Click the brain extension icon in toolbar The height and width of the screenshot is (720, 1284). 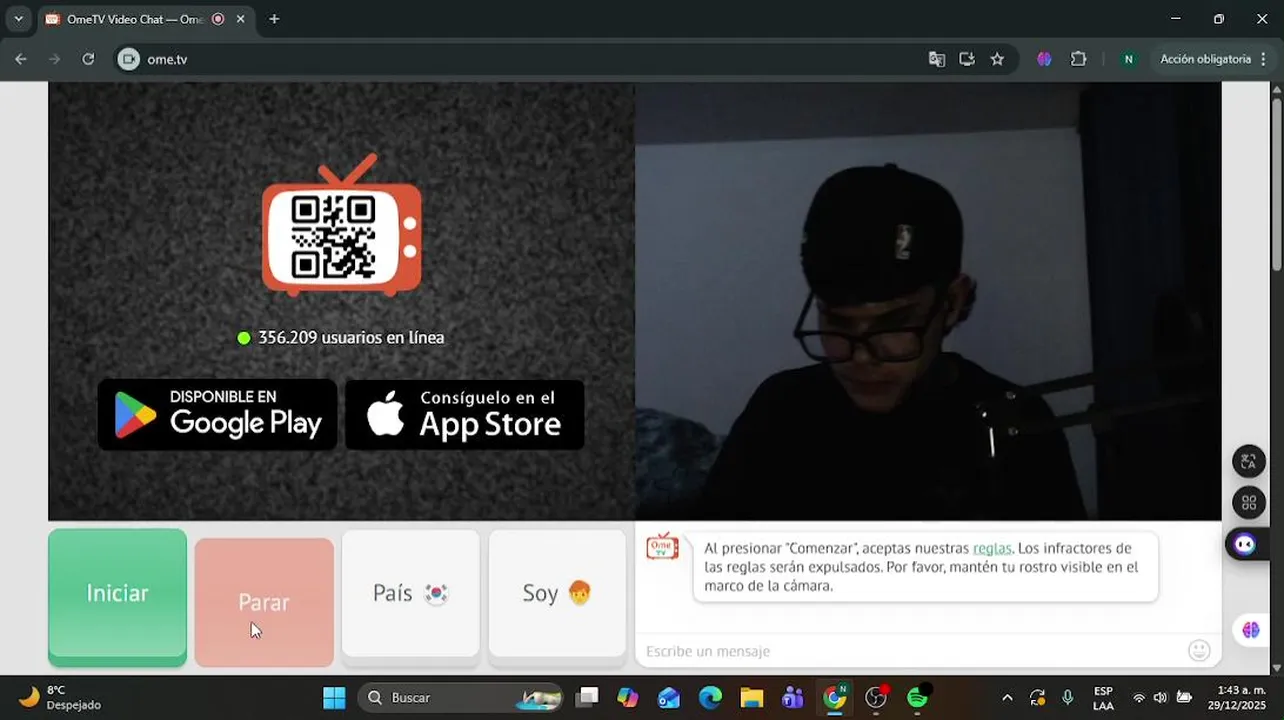[x=1044, y=59]
